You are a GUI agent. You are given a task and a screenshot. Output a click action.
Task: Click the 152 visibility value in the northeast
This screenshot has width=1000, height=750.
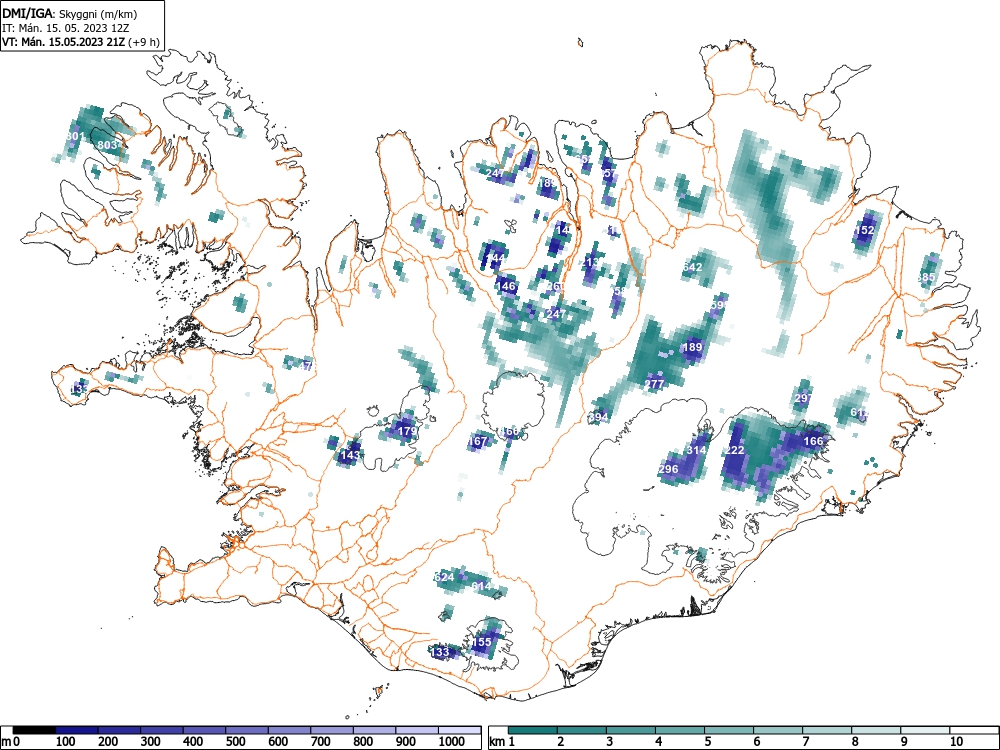(x=864, y=231)
